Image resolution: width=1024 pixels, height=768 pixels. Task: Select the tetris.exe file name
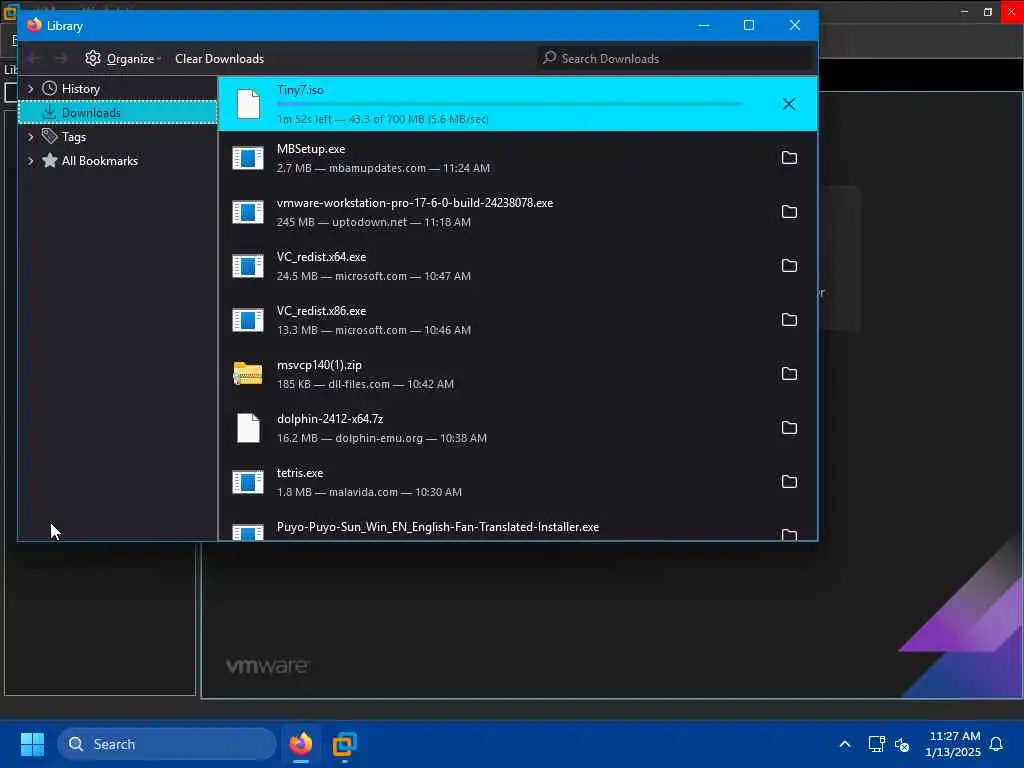pos(300,473)
